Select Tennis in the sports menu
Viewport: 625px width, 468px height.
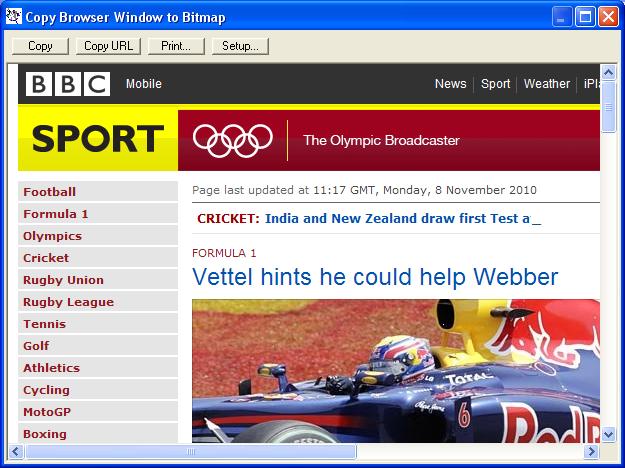[x=98, y=324]
